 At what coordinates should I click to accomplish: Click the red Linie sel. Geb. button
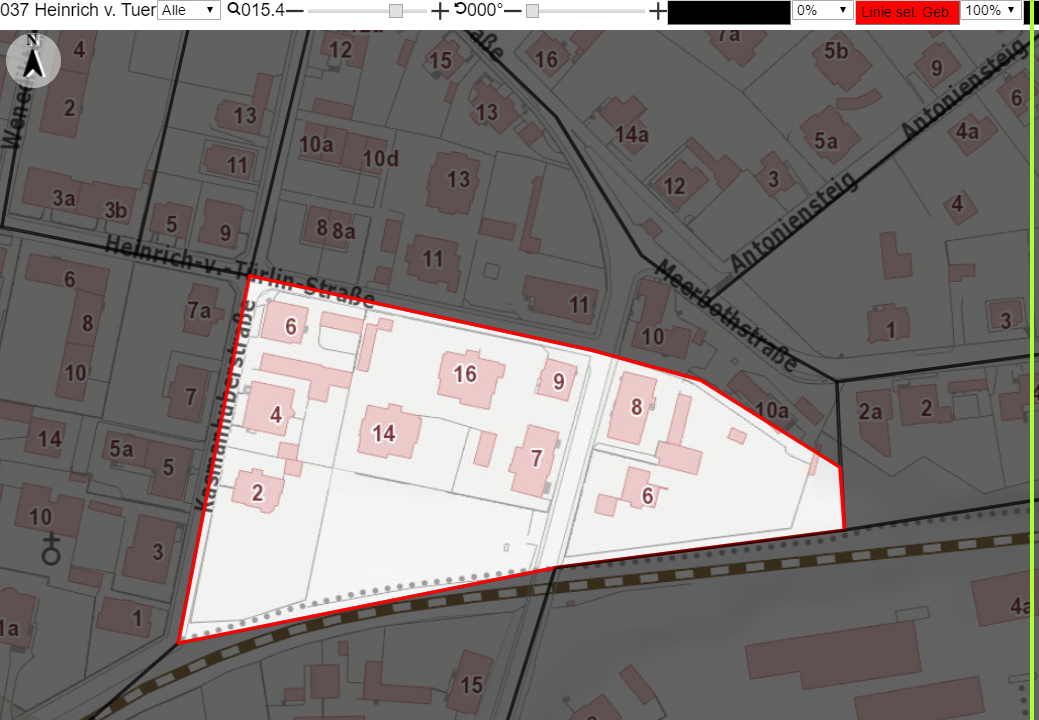tap(907, 12)
